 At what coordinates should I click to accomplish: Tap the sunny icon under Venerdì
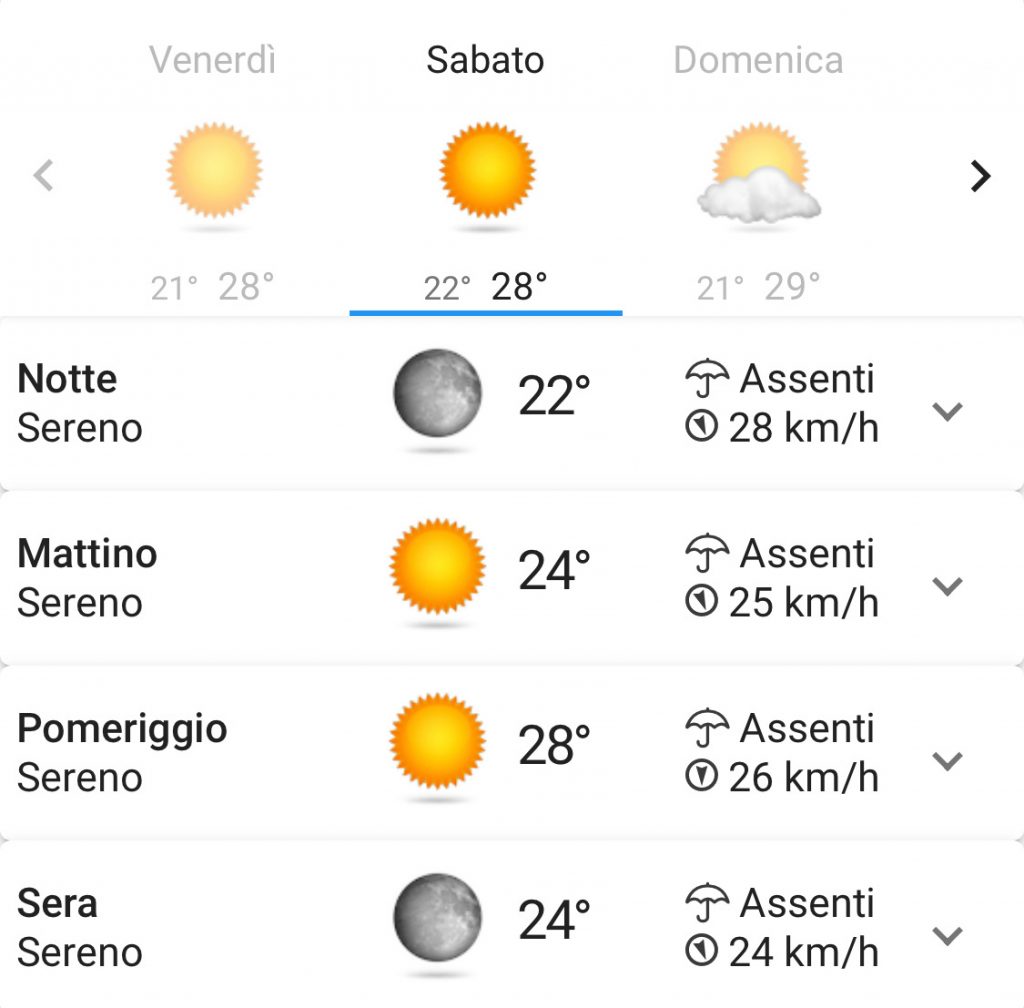pos(214,170)
